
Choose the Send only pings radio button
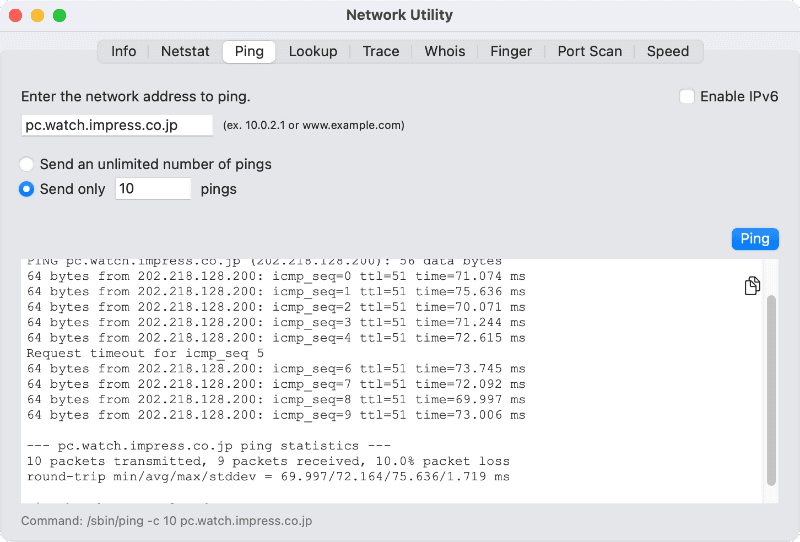pyautogui.click(x=27, y=189)
